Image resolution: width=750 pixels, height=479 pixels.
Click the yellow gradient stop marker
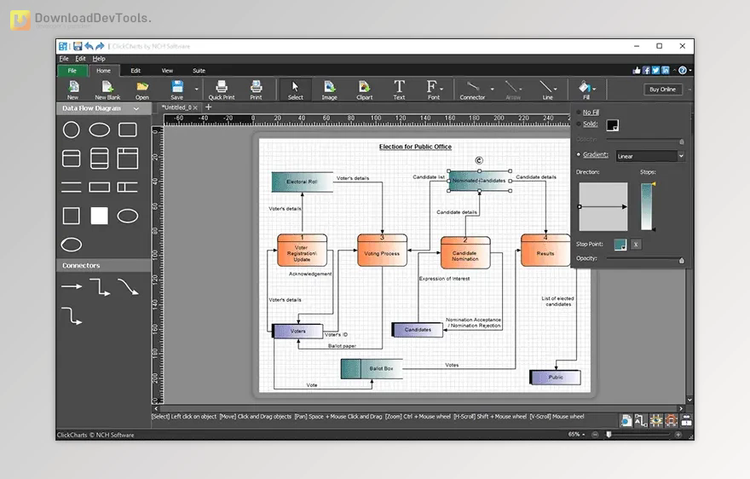click(x=654, y=184)
